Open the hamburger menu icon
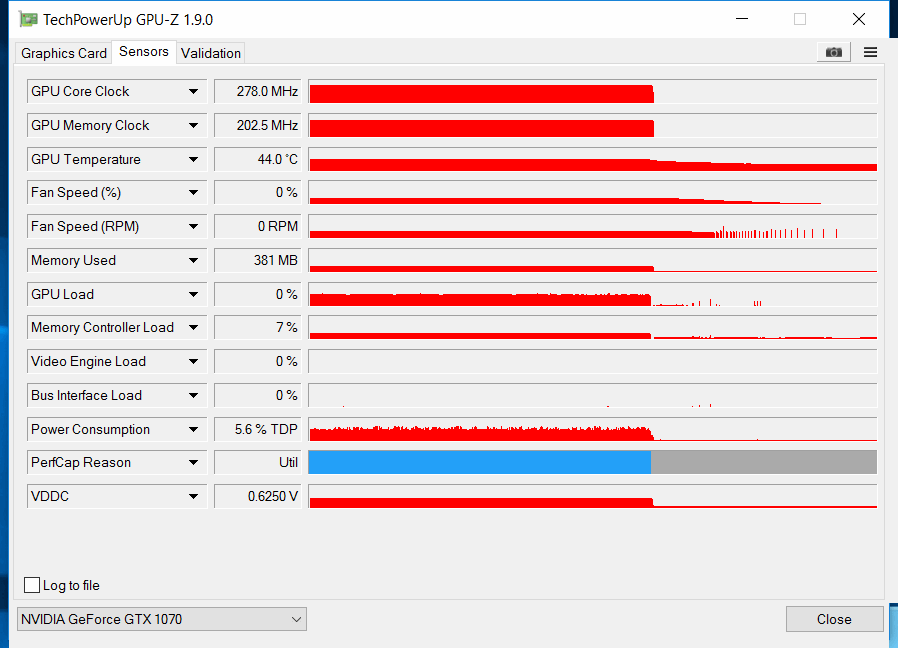The image size is (898, 648). [x=871, y=52]
